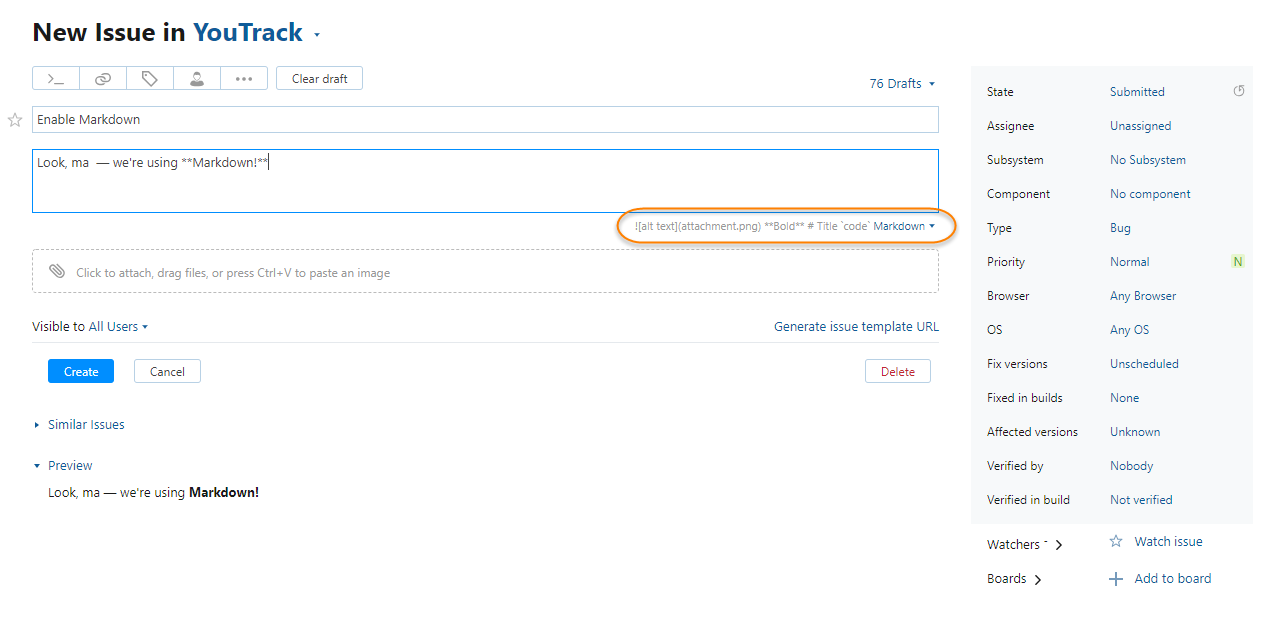Screen dimensions: 1285x621
Task: Open the 76 Drafts dropdown
Action: 902,84
